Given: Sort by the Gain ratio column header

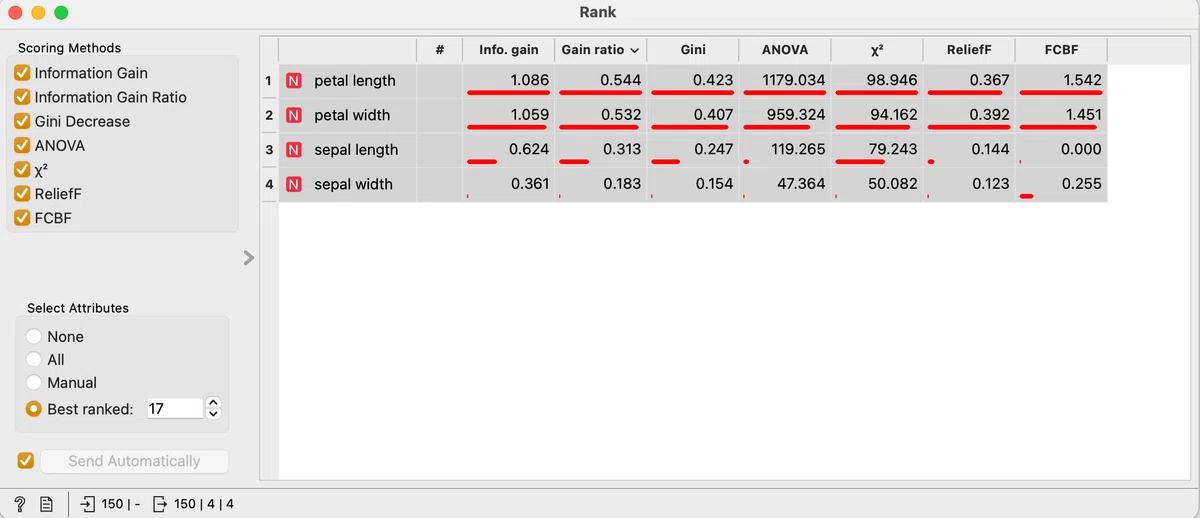Looking at the screenshot, I should click(x=600, y=50).
